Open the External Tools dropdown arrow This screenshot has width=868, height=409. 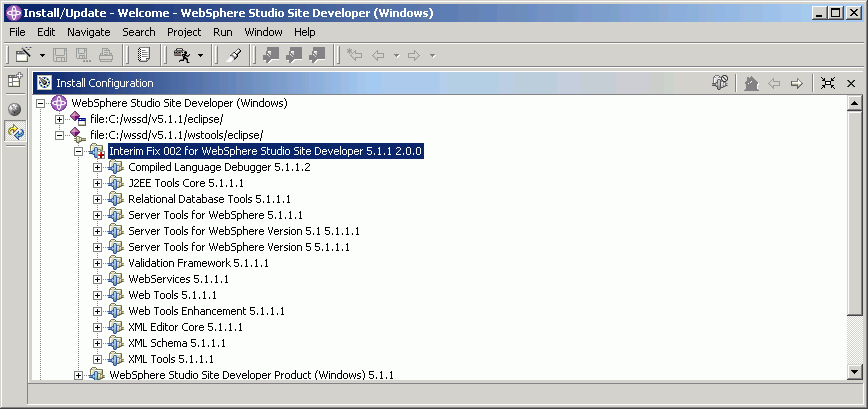(x=200, y=56)
